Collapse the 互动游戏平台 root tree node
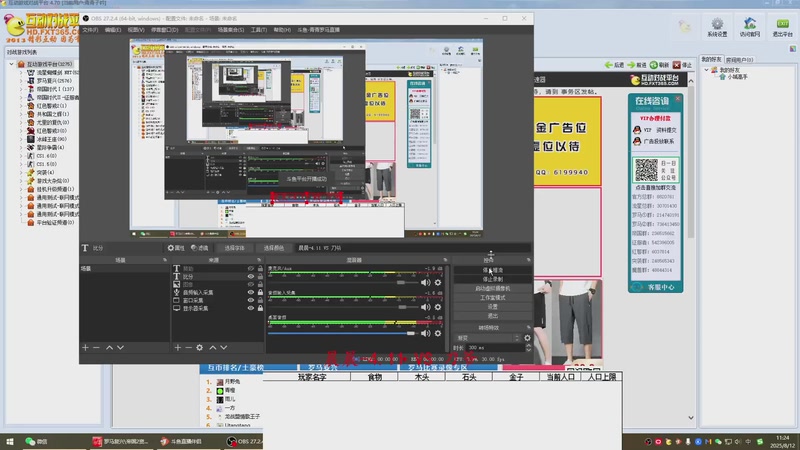This screenshot has width=800, height=450. pos(12,64)
